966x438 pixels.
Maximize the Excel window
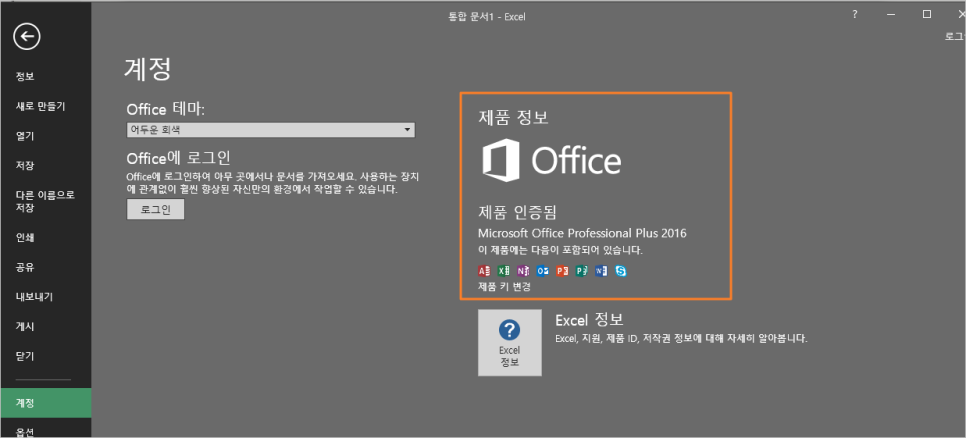pyautogui.click(x=927, y=15)
